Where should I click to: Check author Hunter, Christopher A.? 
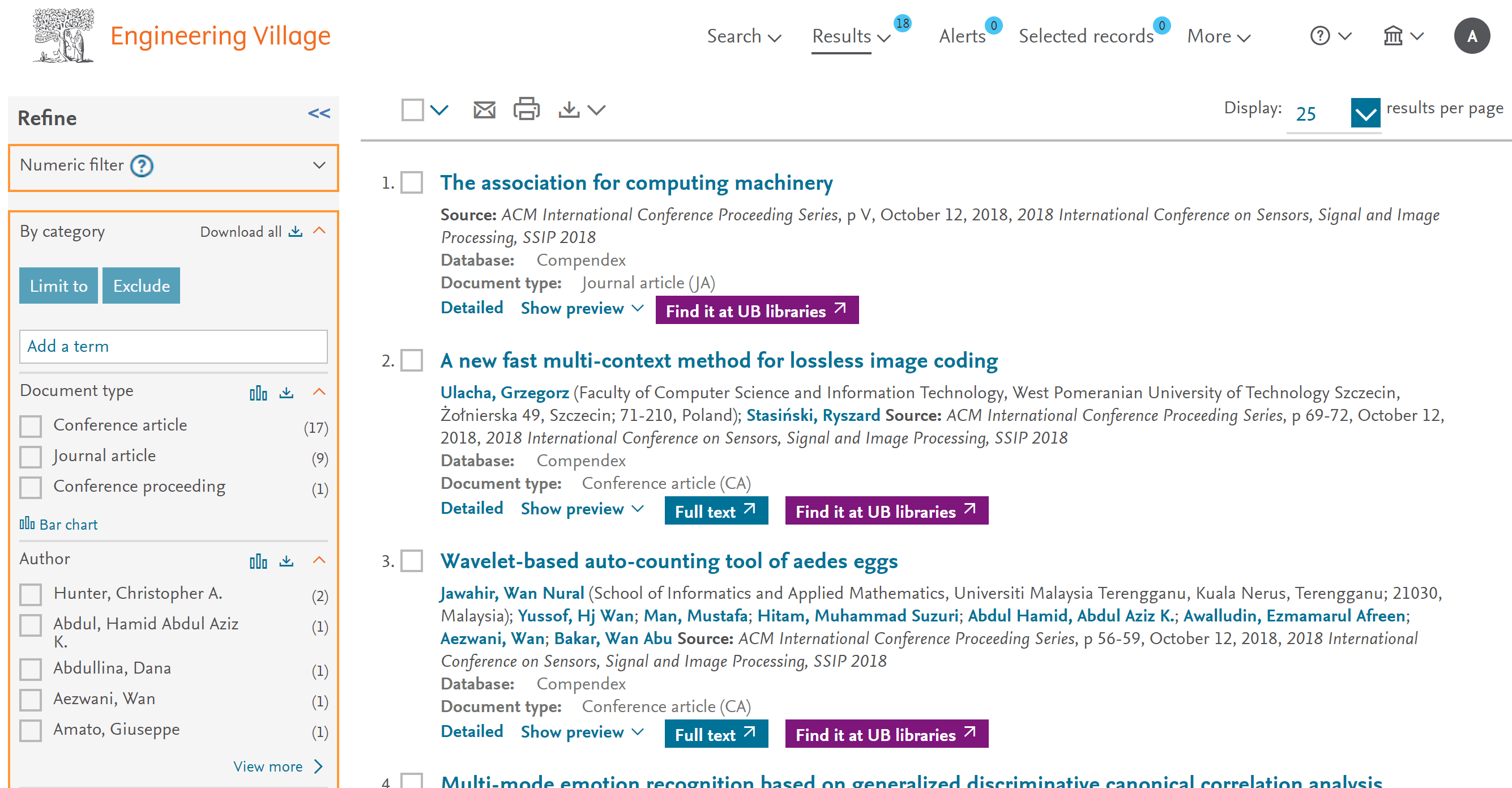tap(31, 594)
